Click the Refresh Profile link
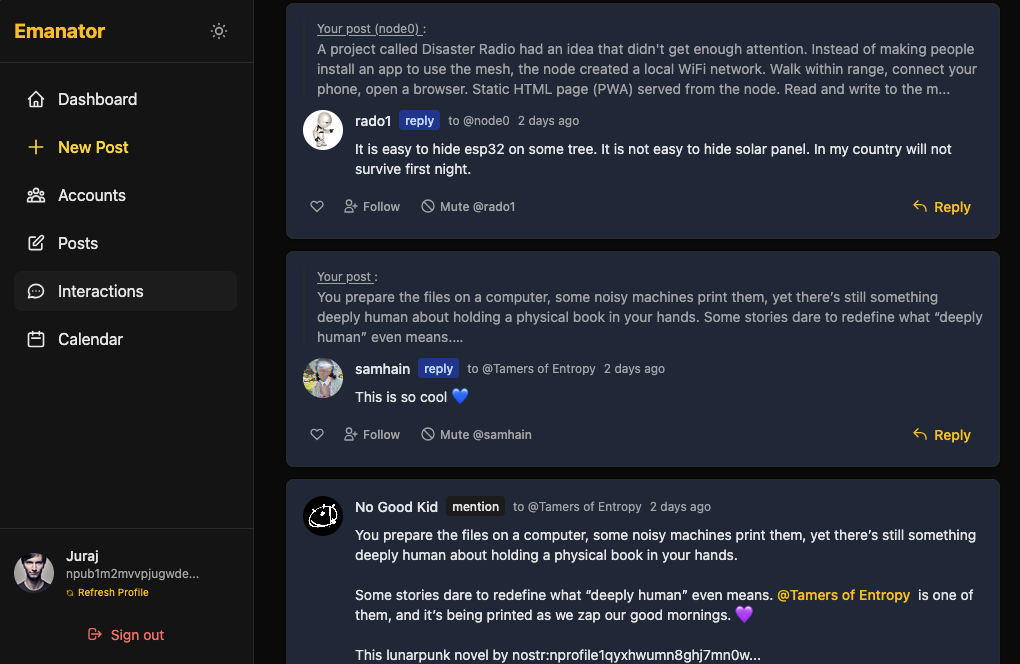The height and width of the screenshot is (664, 1020). click(113, 593)
